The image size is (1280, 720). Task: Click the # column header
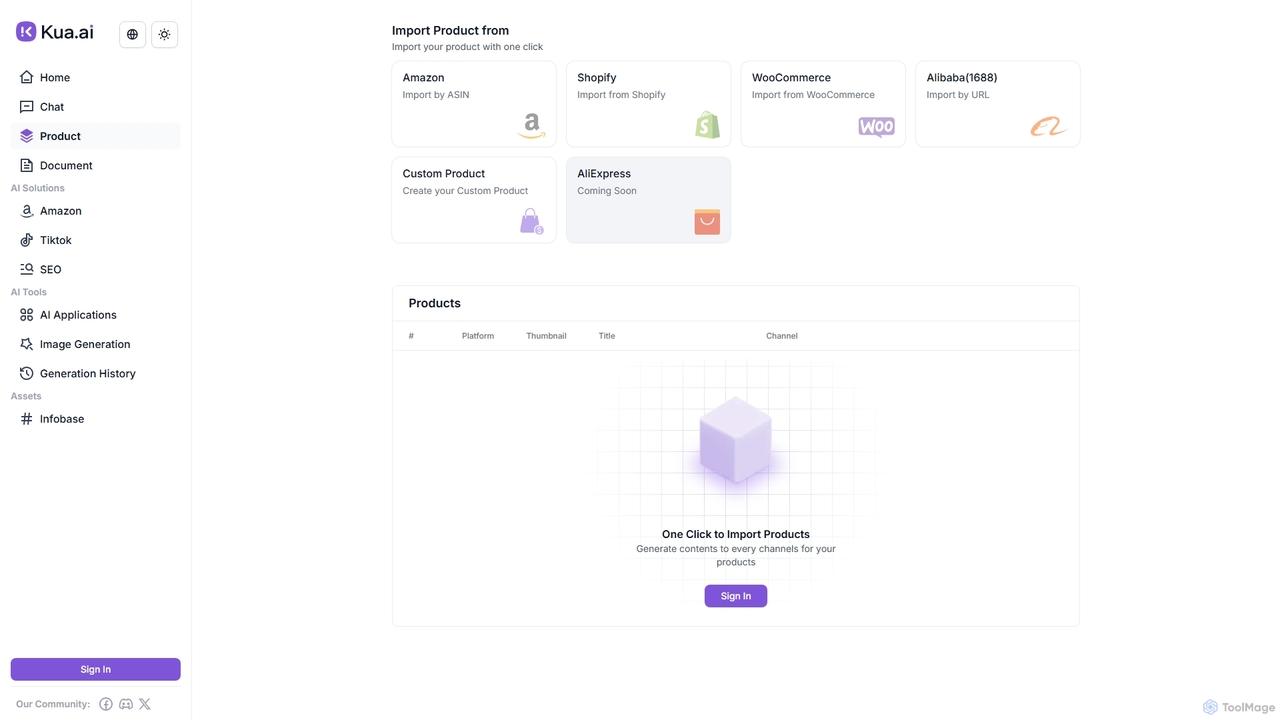click(411, 336)
